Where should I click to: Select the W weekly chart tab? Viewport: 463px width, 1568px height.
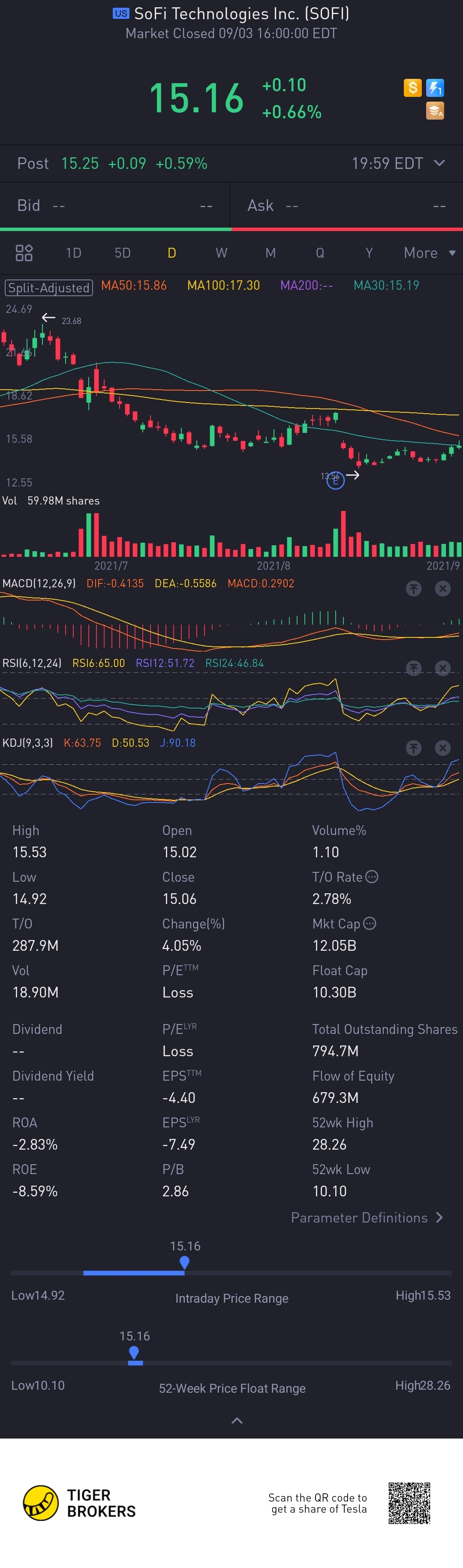(x=222, y=252)
